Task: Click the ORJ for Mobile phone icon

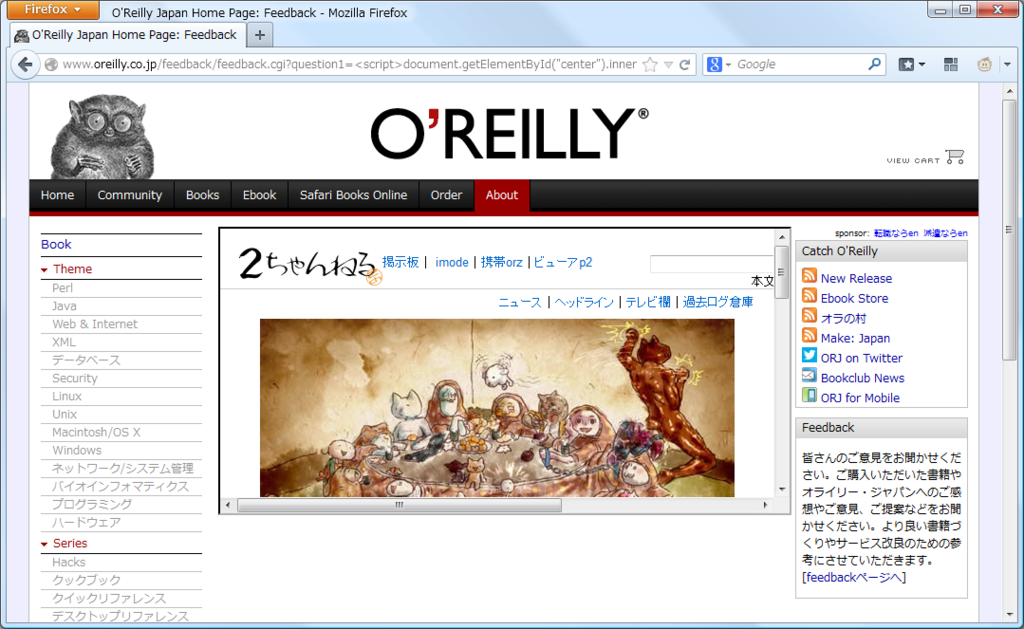Action: (809, 395)
